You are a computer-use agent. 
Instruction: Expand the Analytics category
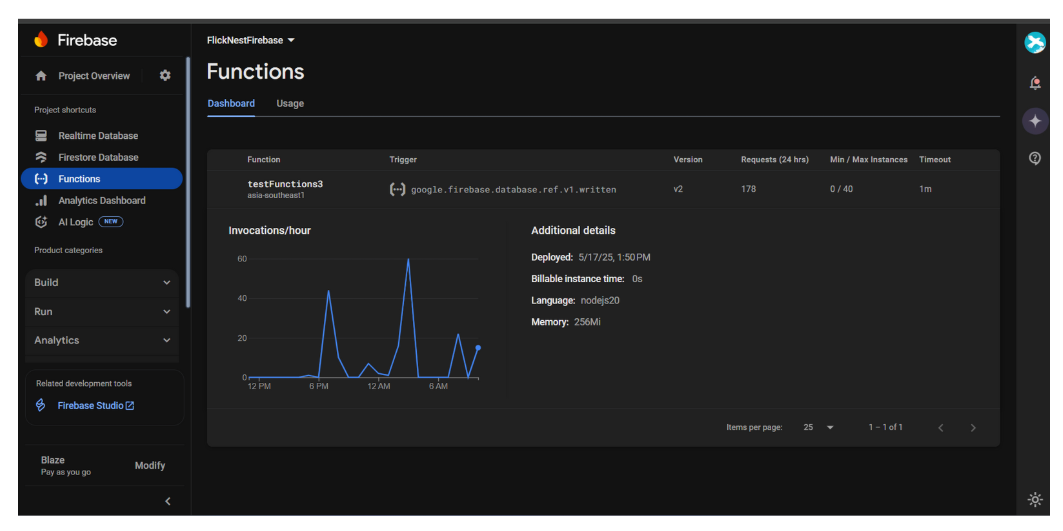(x=102, y=340)
